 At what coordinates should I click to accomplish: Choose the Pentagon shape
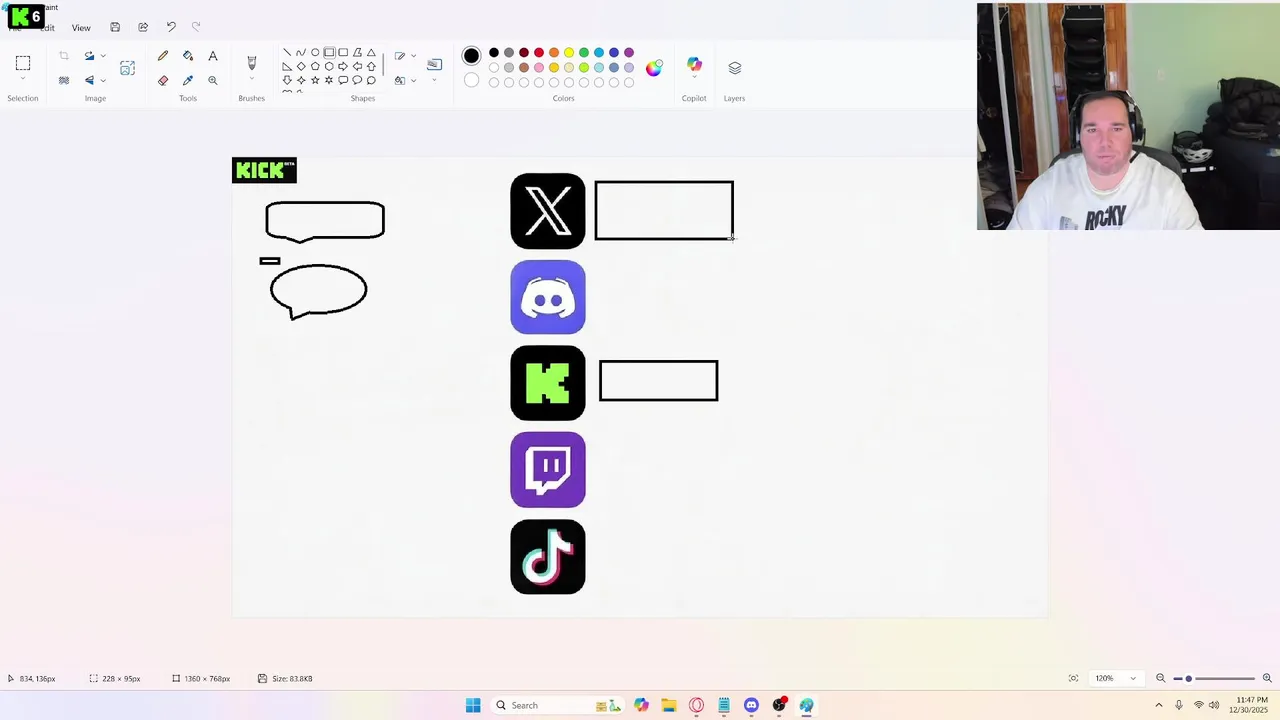click(x=315, y=66)
